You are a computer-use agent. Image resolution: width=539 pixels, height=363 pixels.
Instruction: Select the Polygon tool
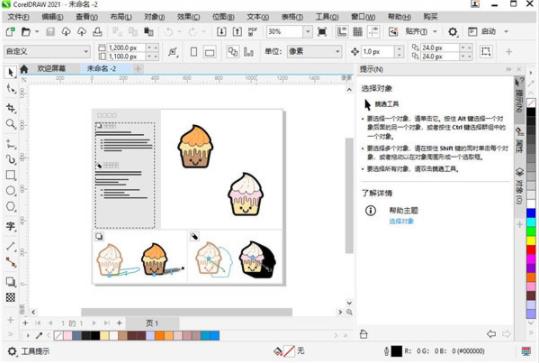click(11, 207)
